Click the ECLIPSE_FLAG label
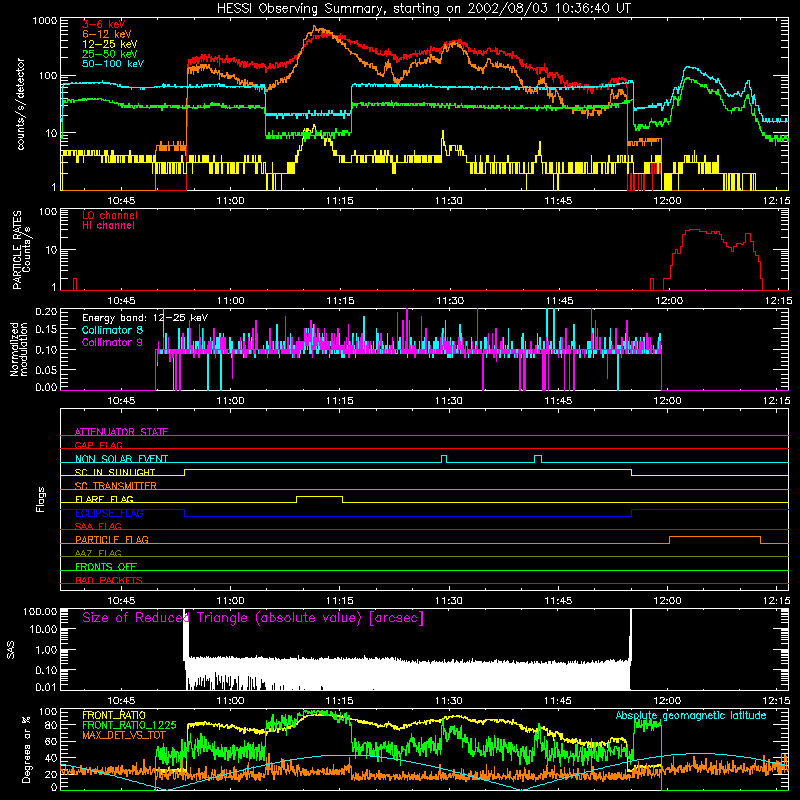 [109, 513]
